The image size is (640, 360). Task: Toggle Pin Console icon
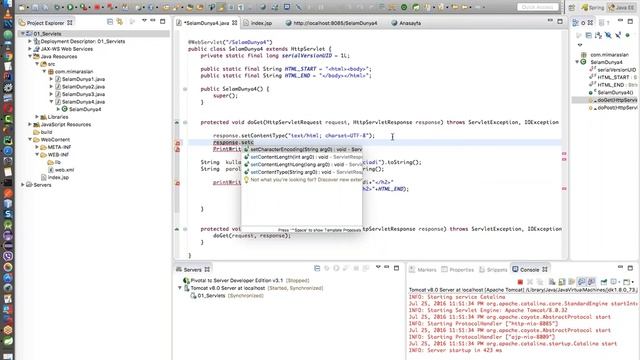tap(604, 282)
